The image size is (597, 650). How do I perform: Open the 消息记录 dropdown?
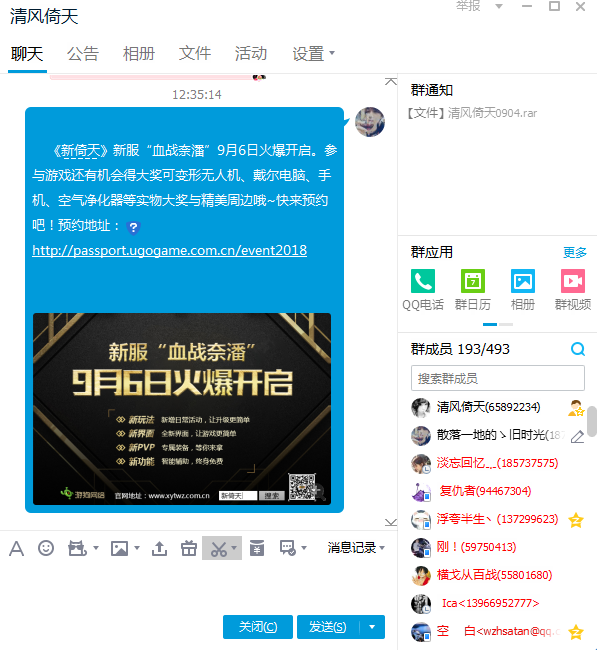(356, 548)
